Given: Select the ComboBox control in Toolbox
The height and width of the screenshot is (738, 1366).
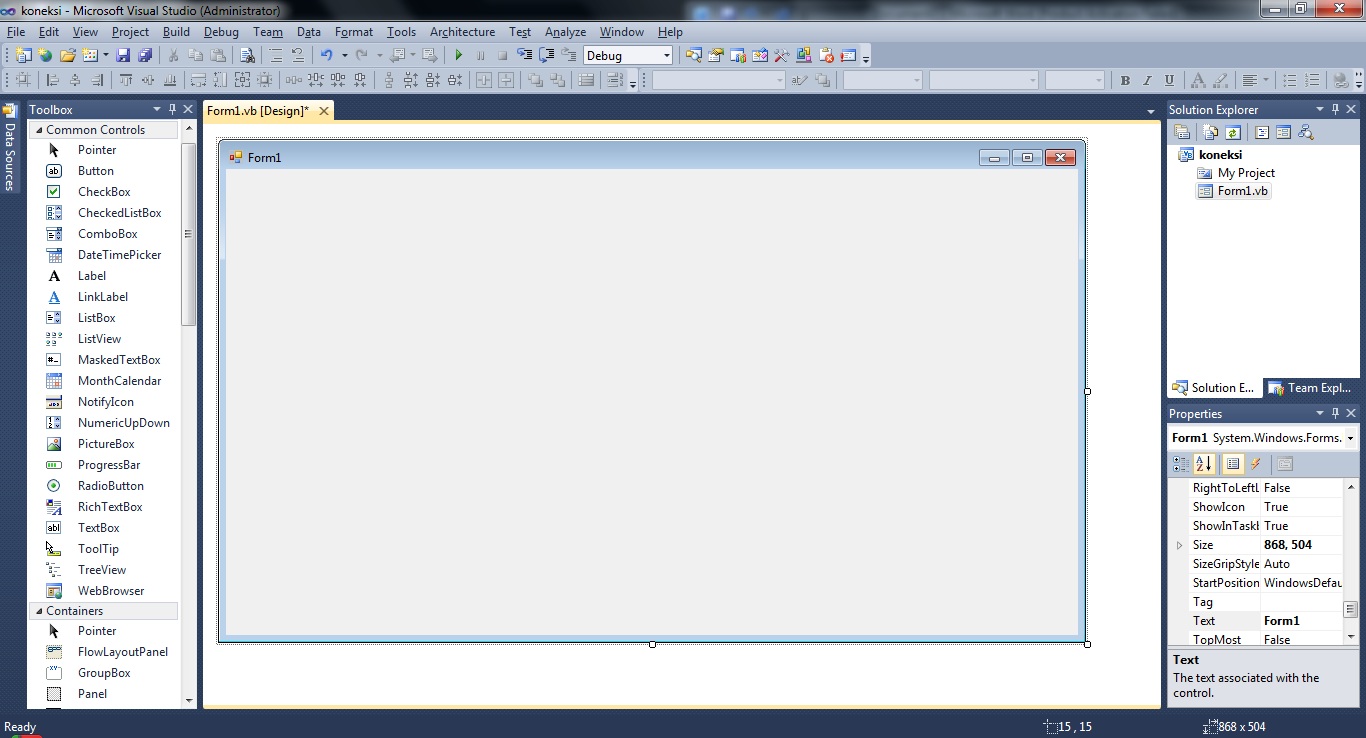Looking at the screenshot, I should click(x=107, y=234).
